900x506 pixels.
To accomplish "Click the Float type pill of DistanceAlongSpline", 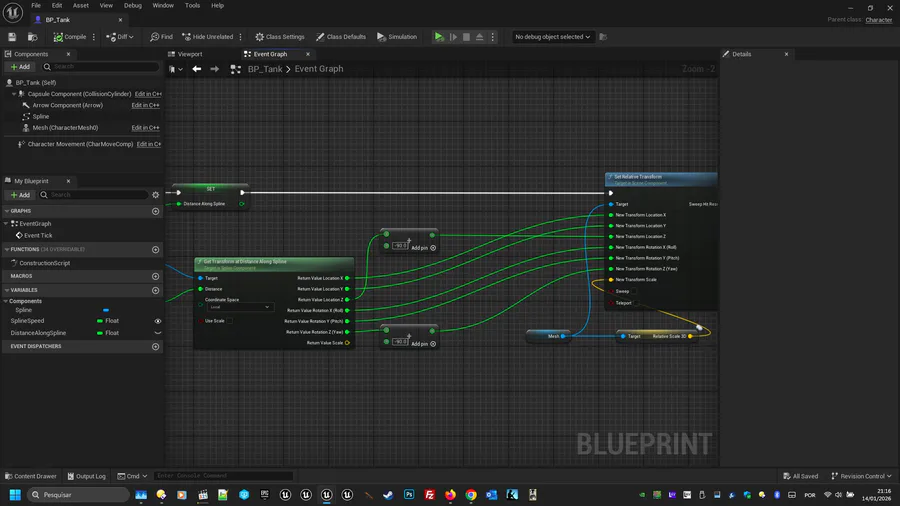I will click(100, 333).
